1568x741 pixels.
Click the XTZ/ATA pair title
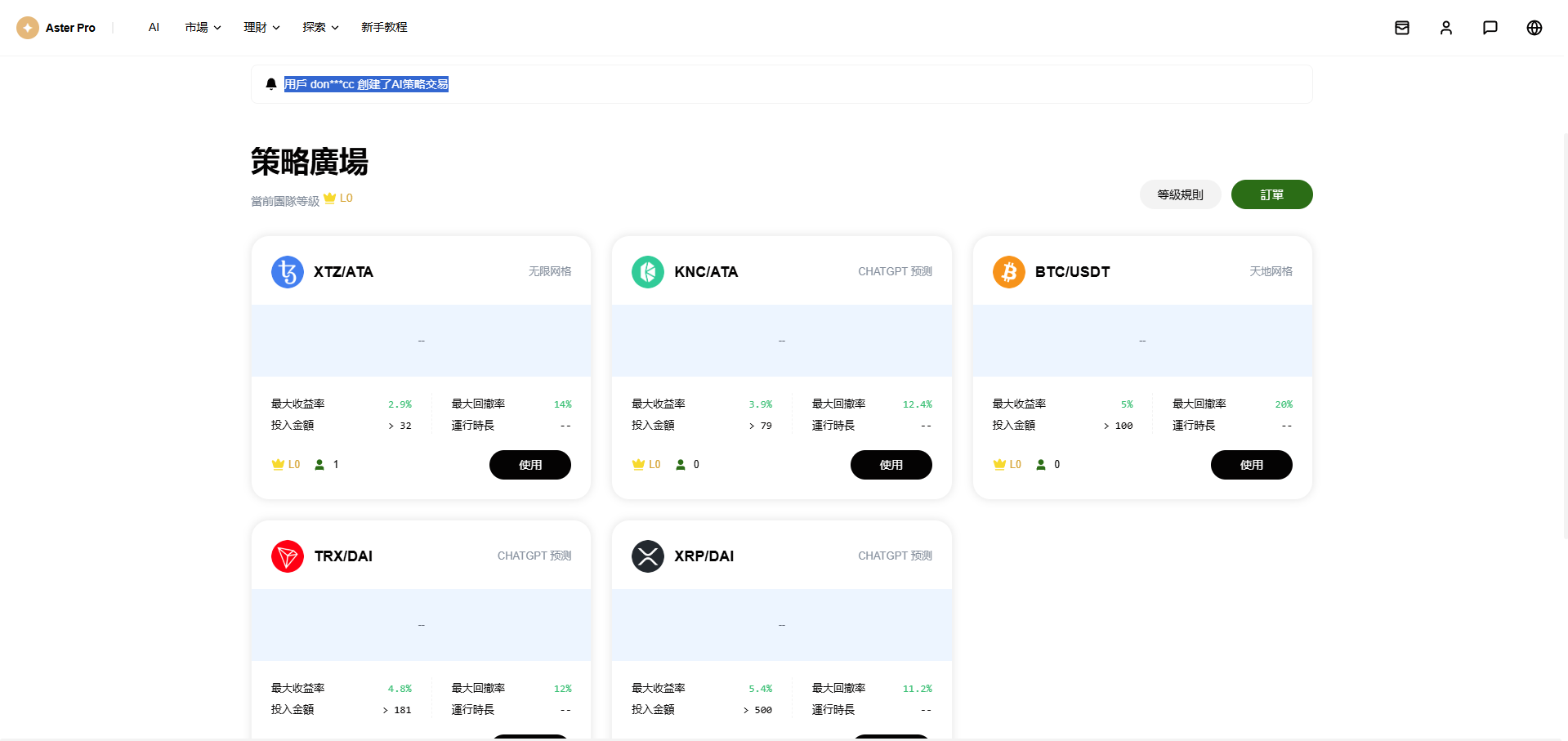(x=343, y=272)
